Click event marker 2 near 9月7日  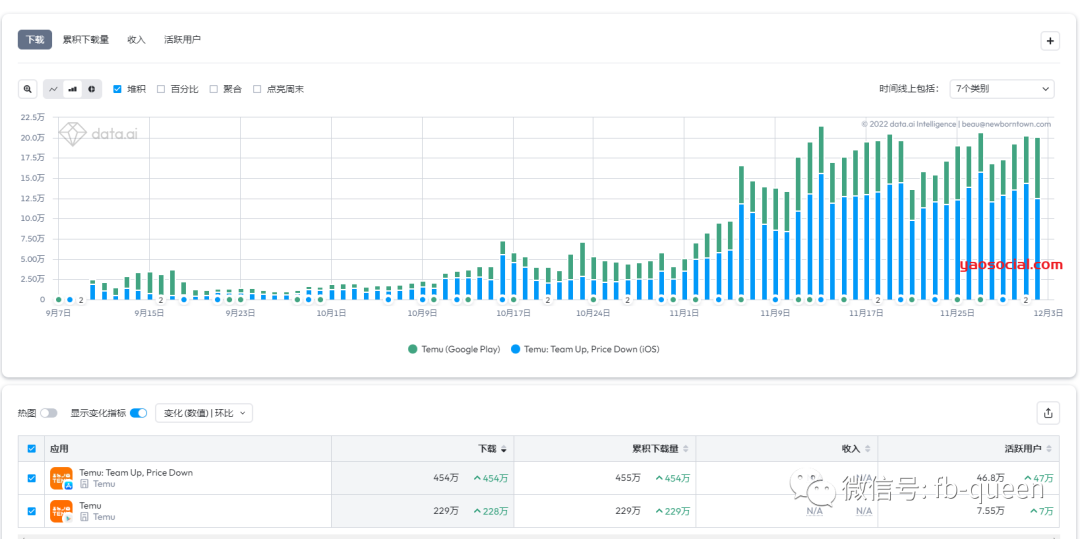(x=81, y=299)
